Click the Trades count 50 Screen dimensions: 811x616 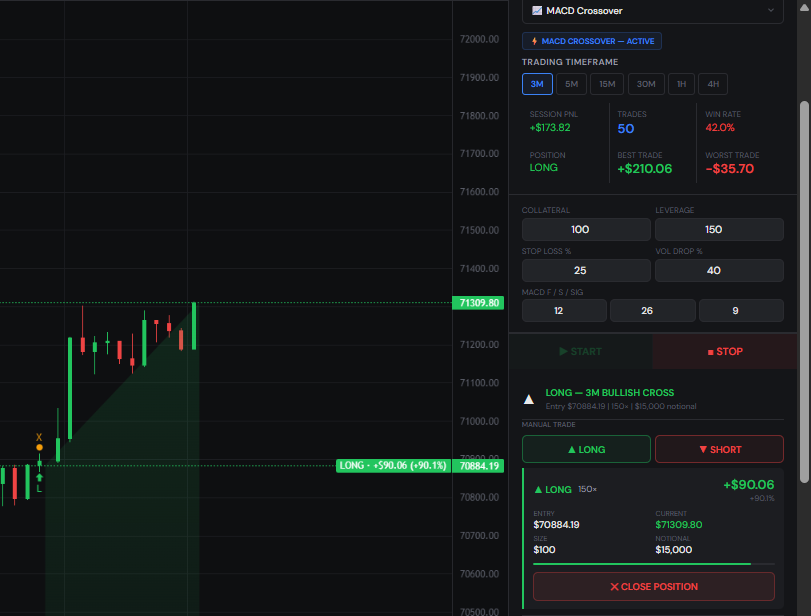point(626,129)
